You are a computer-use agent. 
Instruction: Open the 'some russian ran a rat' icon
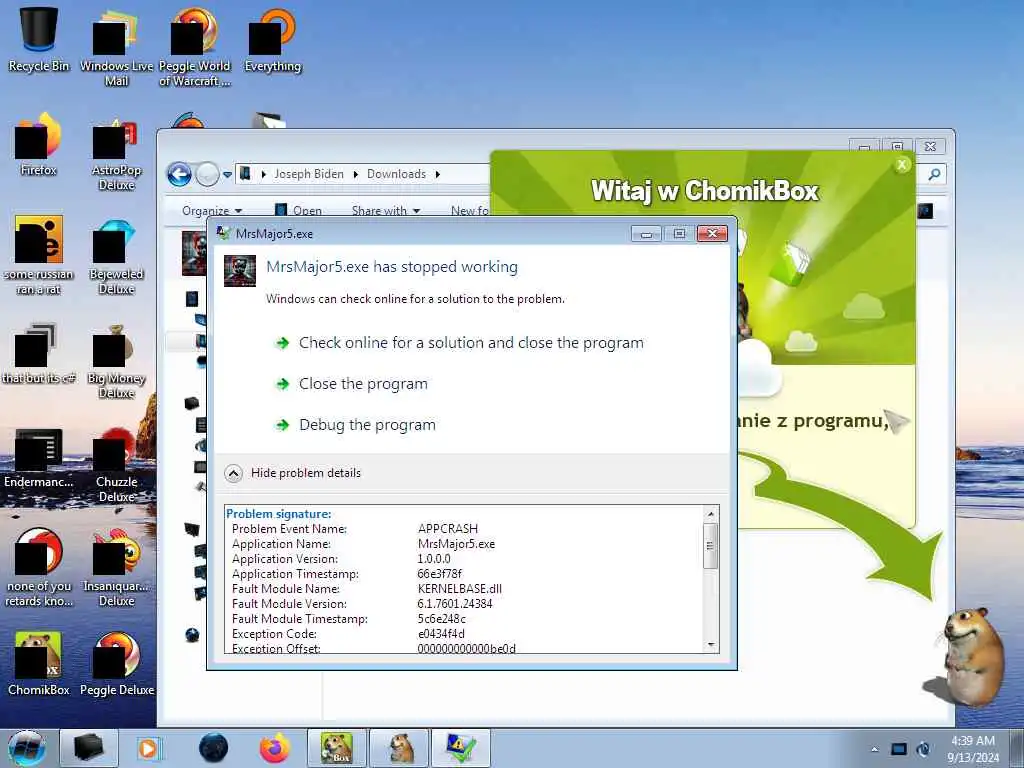39,255
